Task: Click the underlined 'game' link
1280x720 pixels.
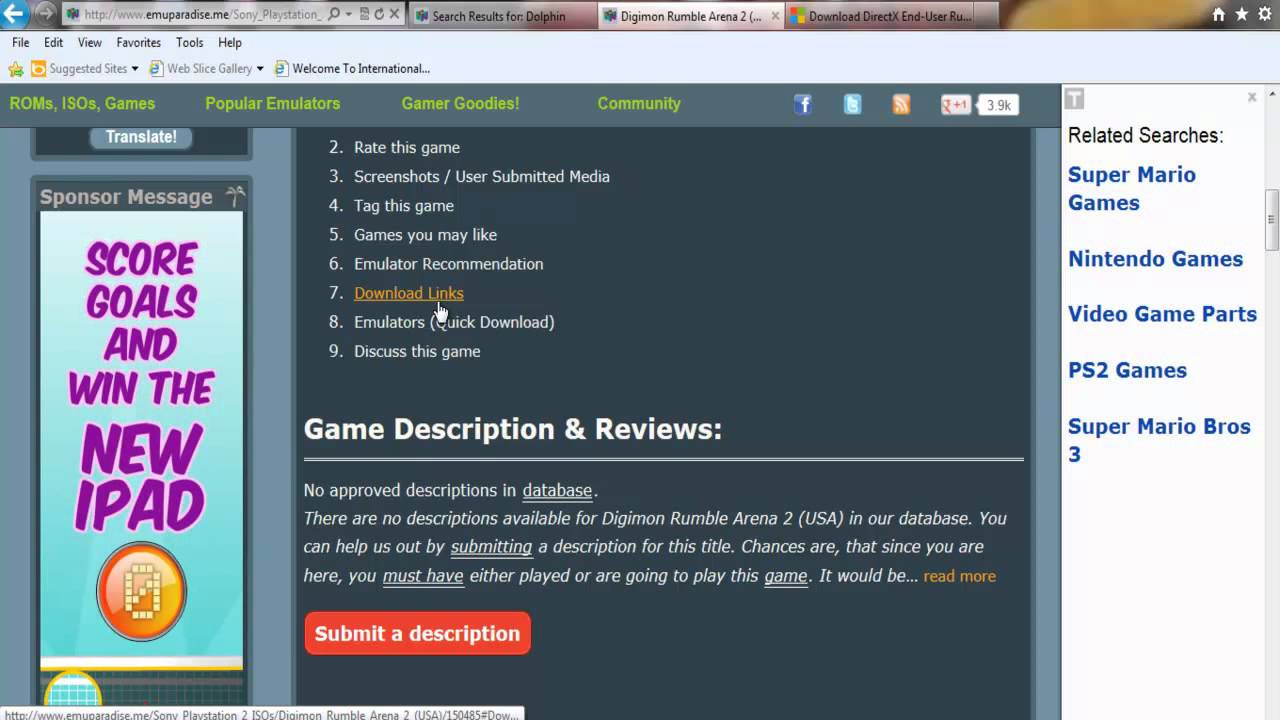Action: tap(786, 575)
